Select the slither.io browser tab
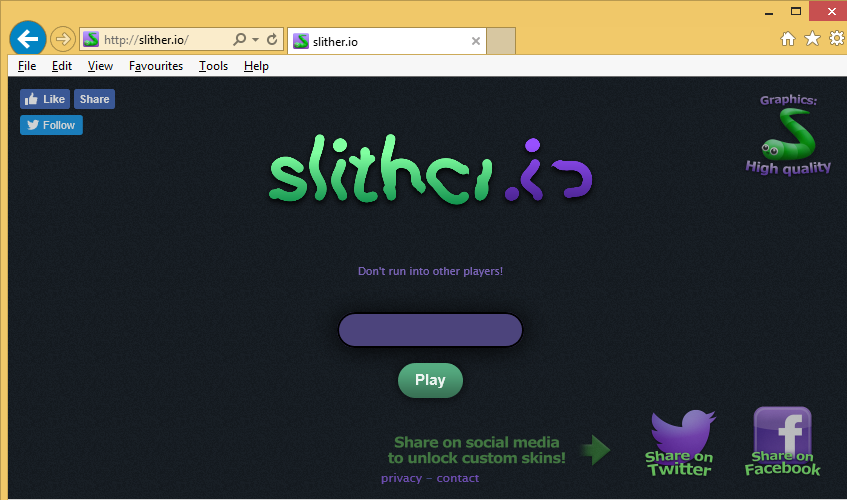 coord(387,41)
